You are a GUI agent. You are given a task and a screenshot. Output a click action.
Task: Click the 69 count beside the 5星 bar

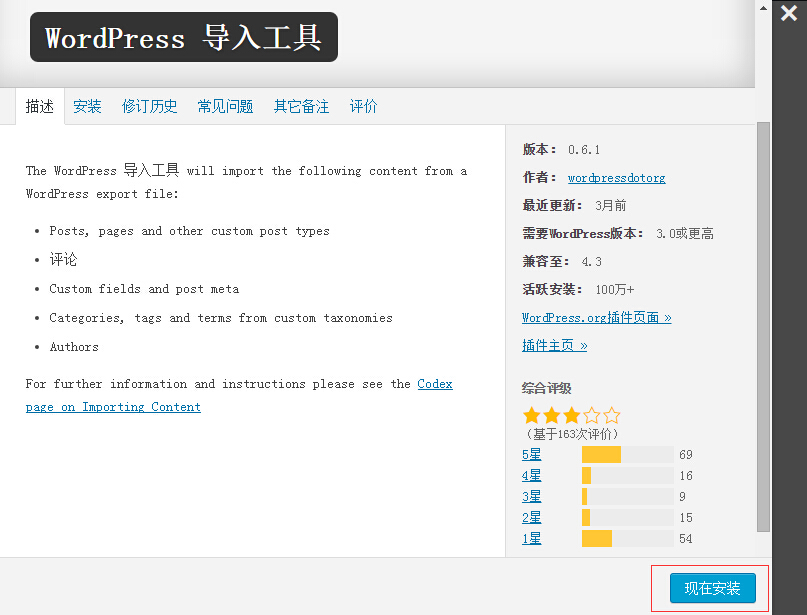click(686, 454)
